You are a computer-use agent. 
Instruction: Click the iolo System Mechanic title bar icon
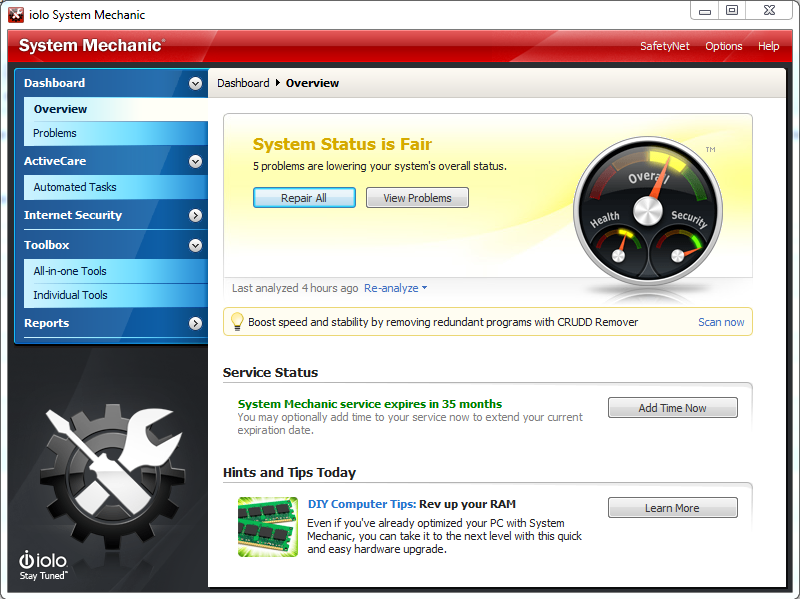pyautogui.click(x=16, y=15)
